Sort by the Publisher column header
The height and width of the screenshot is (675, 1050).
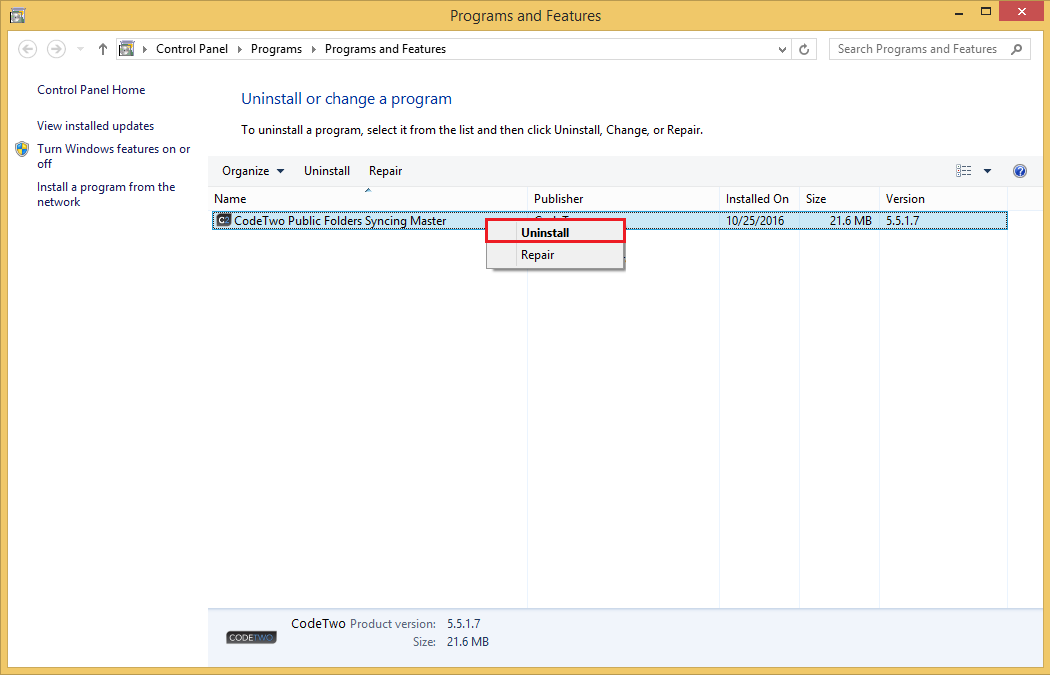coord(624,199)
